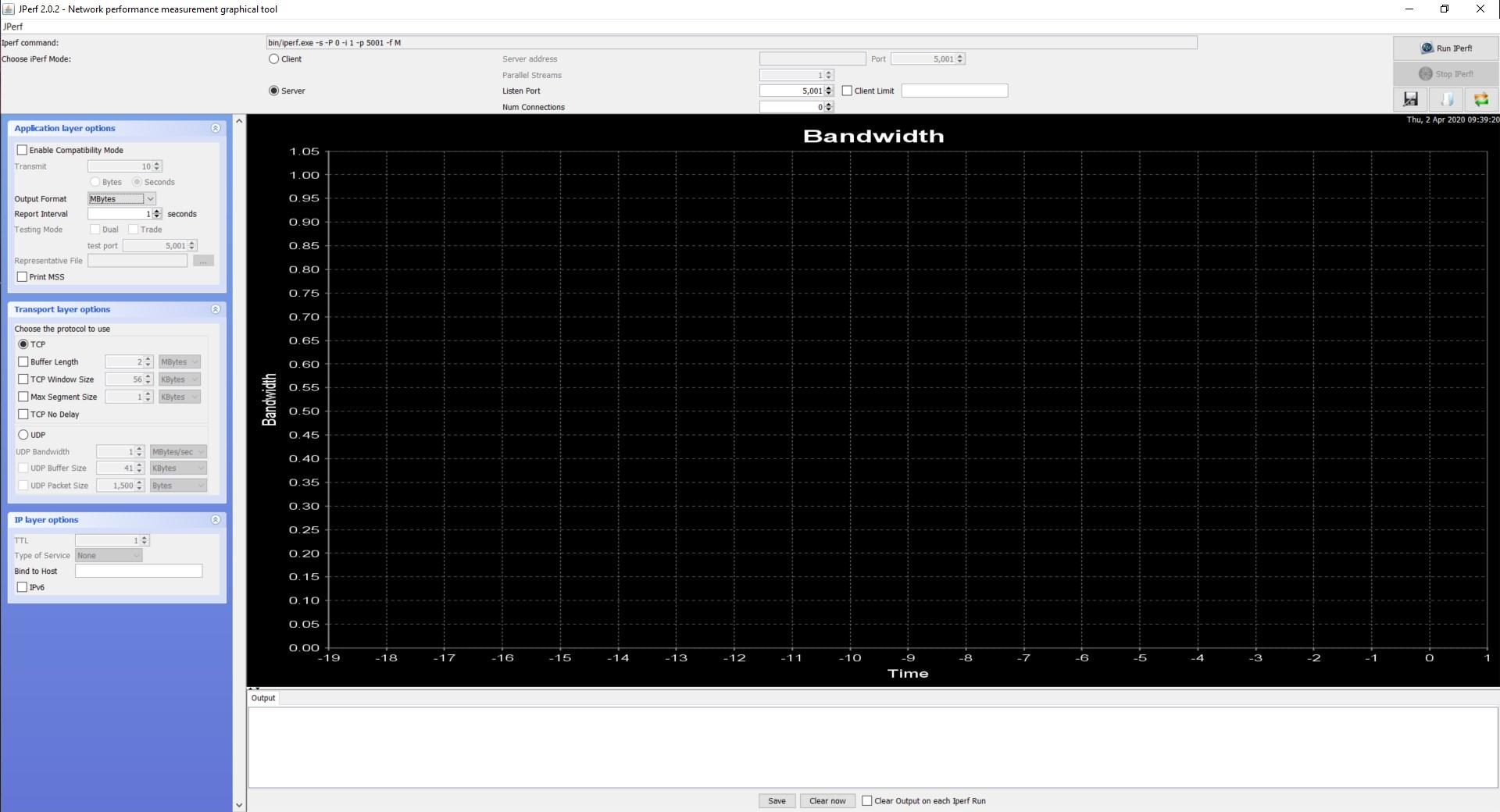Click the Iperf command text field

click(x=731, y=43)
